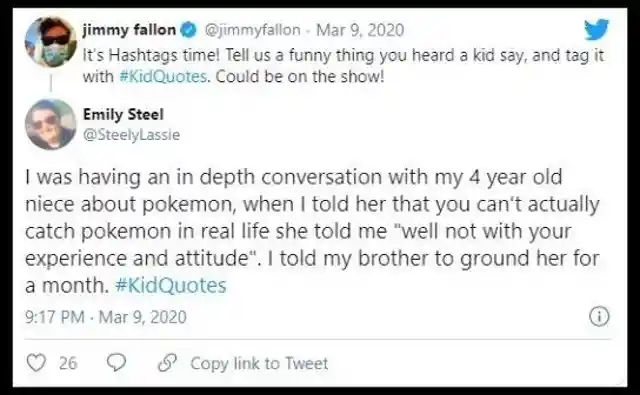Screen dimensions: 640x395
Task: Open the @SteelyLassie handle
Action: pyautogui.click(x=131, y=135)
